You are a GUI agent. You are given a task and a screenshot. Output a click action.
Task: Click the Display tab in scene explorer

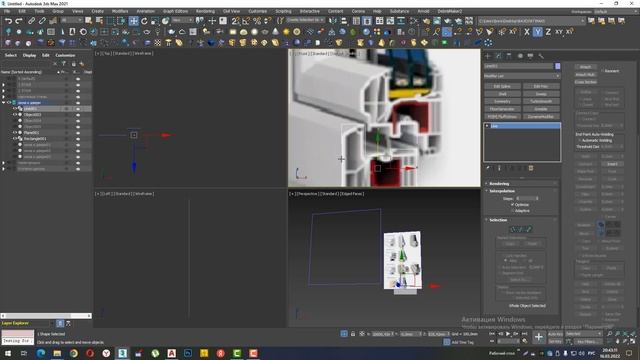pos(29,56)
